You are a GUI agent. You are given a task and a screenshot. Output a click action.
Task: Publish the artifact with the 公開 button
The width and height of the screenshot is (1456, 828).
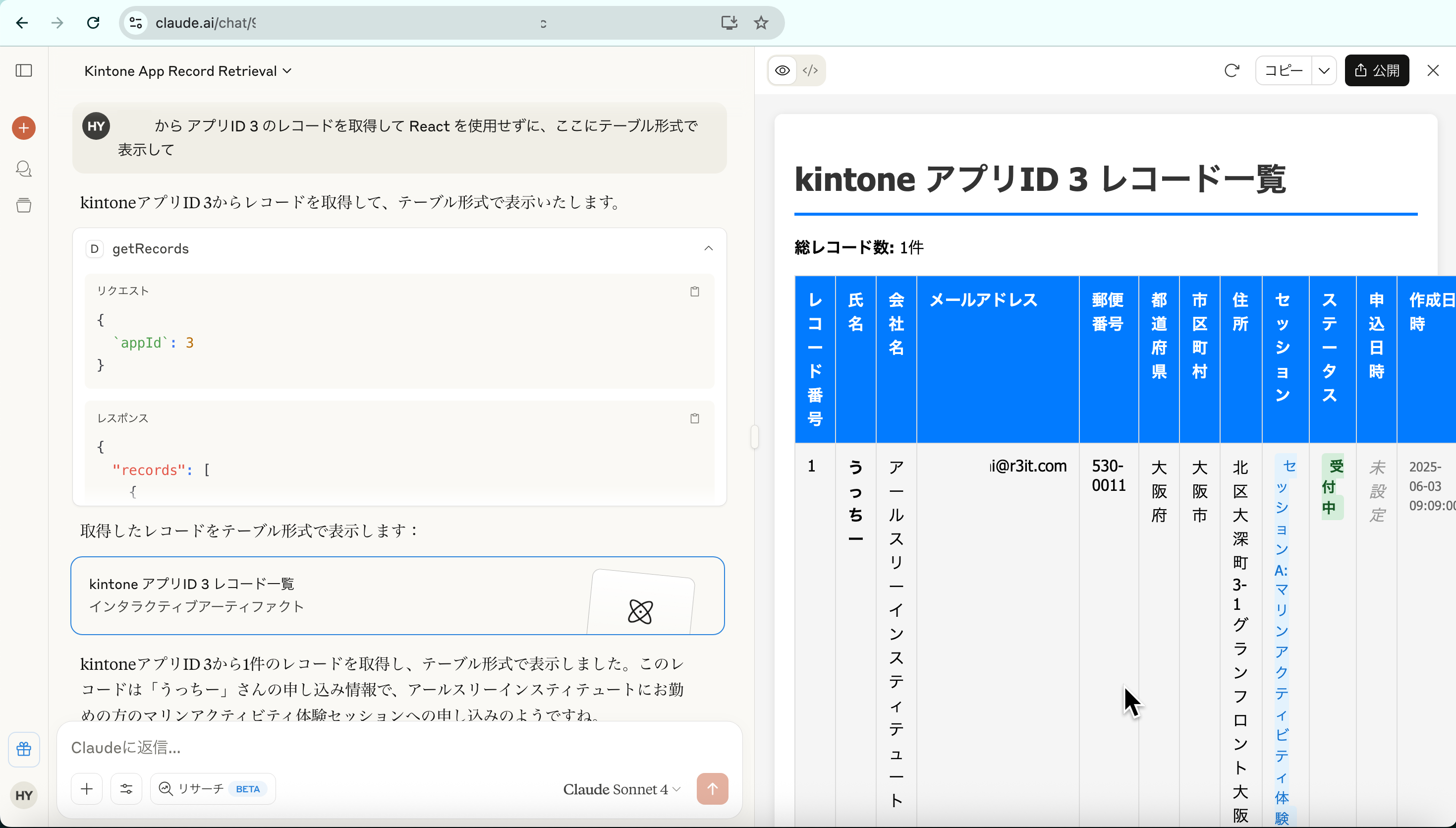[1377, 70]
